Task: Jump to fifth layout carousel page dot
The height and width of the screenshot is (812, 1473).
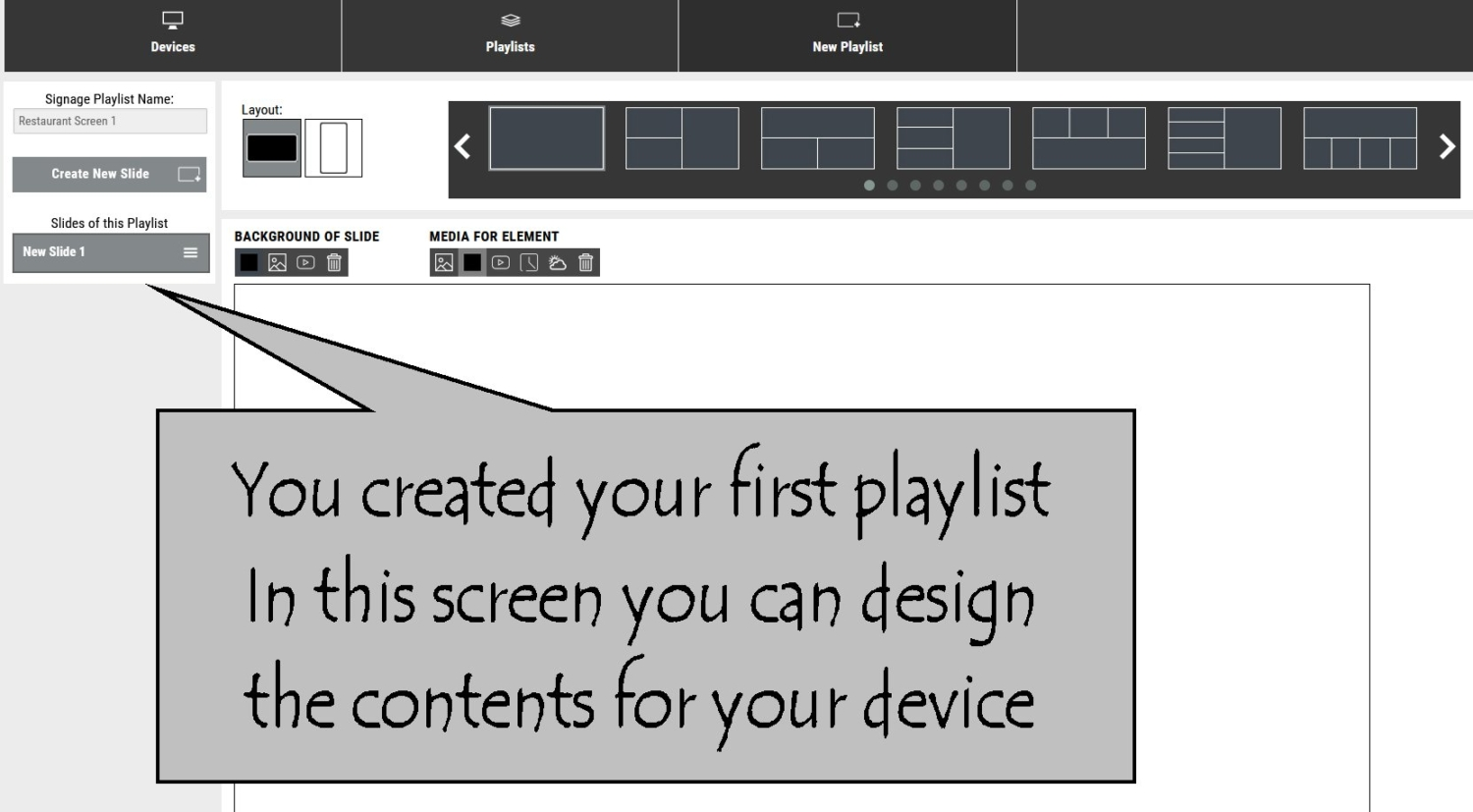Action: pyautogui.click(x=961, y=186)
